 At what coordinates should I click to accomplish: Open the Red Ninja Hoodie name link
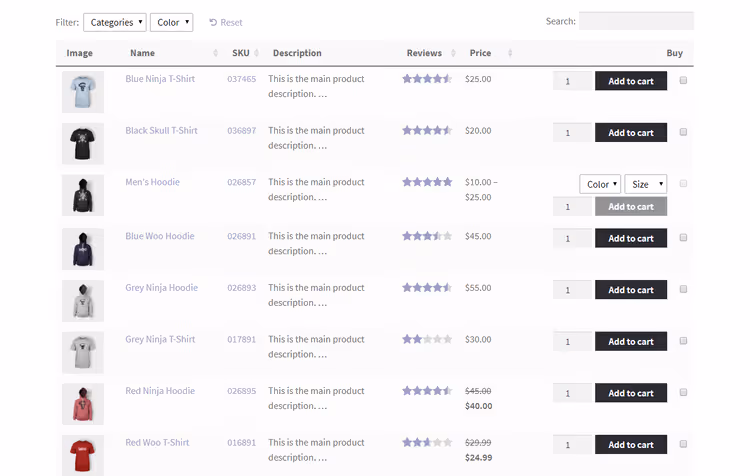coord(160,391)
